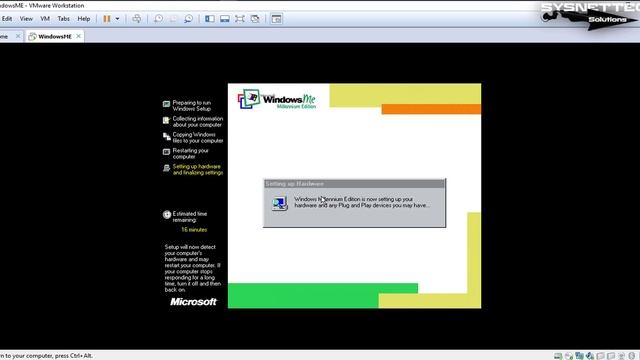Open the Edit menu
Image resolution: width=640 pixels, height=360 pixels.
pyautogui.click(x=7, y=19)
